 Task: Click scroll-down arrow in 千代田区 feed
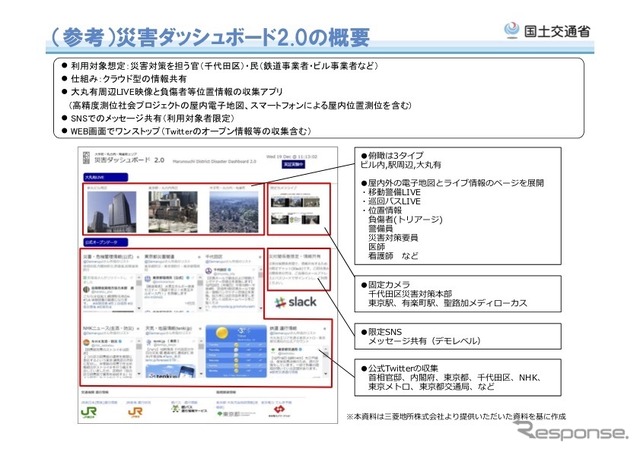(x=260, y=308)
